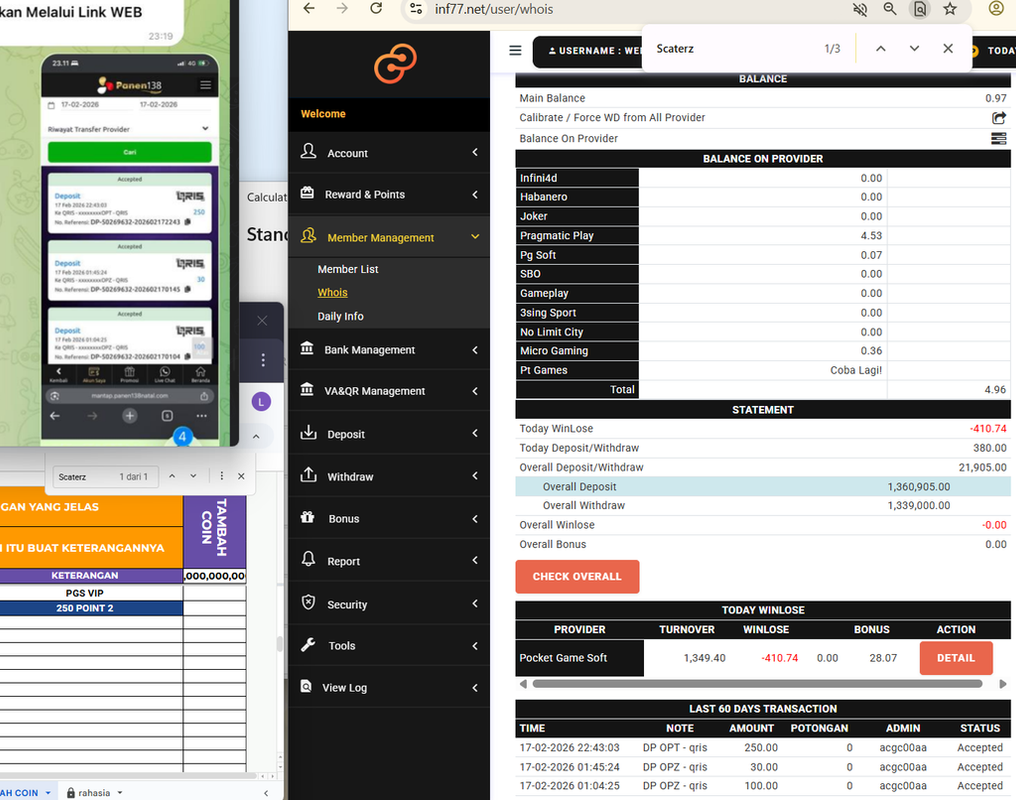Click the USERNAME button in header
1016x800 pixels.
588,51
